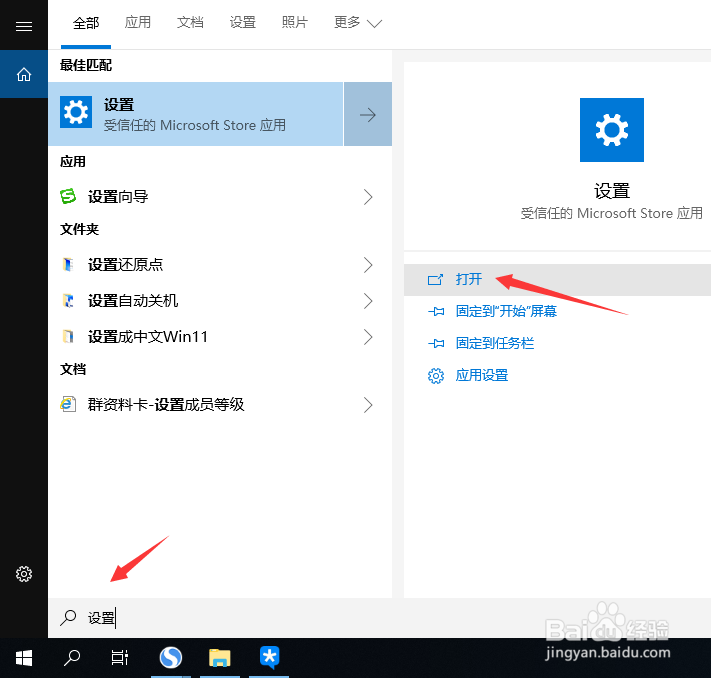Screen dimensions: 711x678
Task: Click 固定到"开始"屏幕 link
Action: click(506, 312)
